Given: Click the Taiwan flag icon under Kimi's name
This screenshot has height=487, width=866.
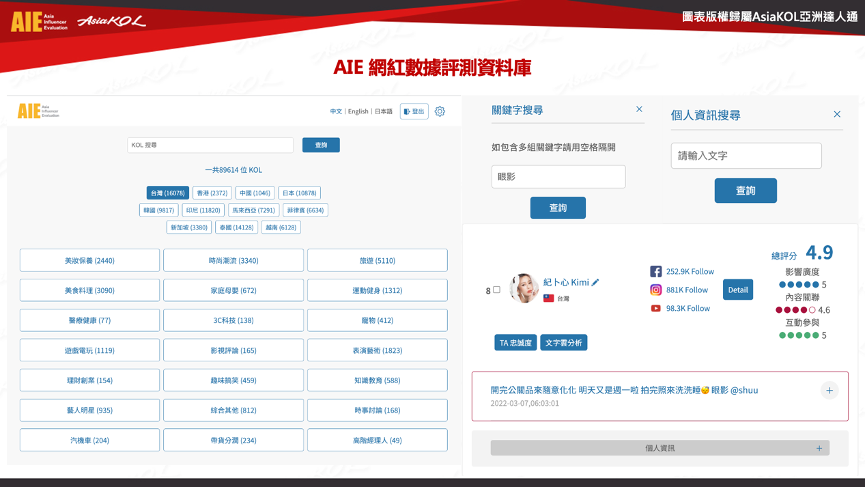Looking at the screenshot, I should 548,298.
